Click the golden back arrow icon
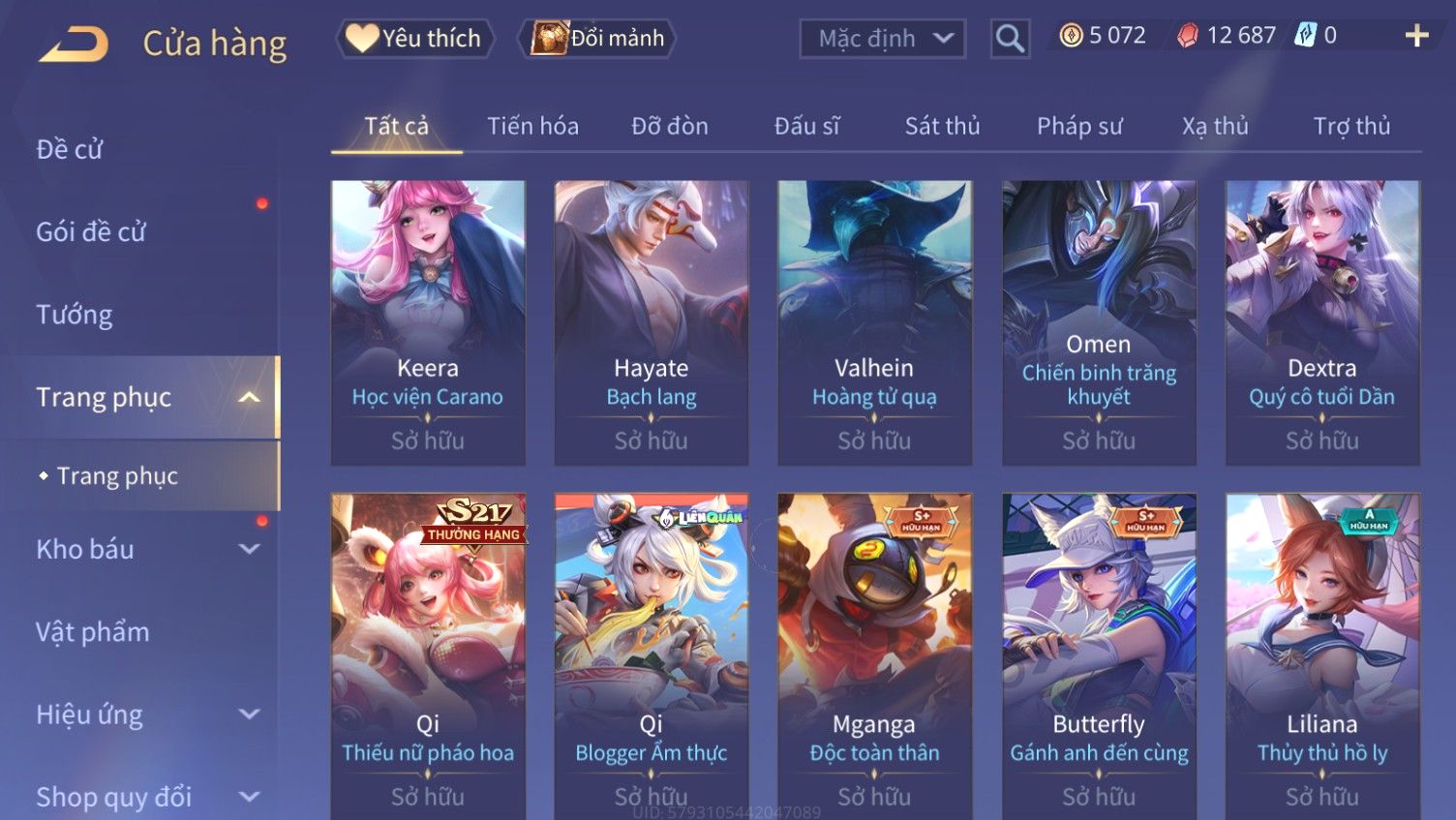 [74, 44]
